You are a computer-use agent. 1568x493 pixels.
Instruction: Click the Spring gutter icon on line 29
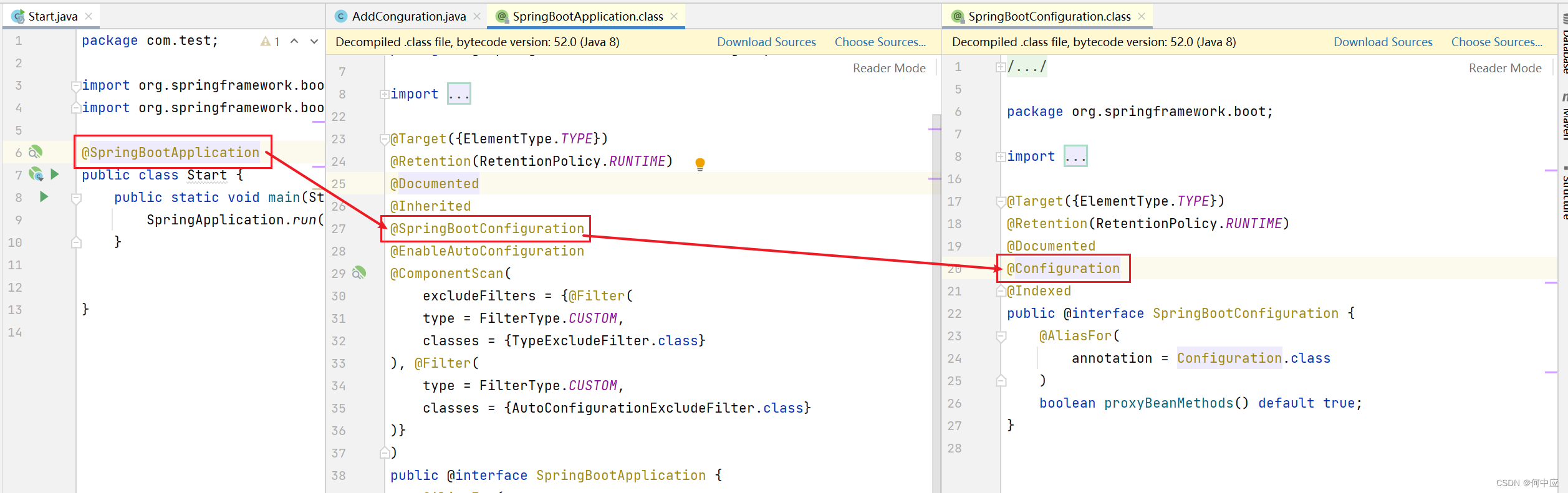[359, 272]
